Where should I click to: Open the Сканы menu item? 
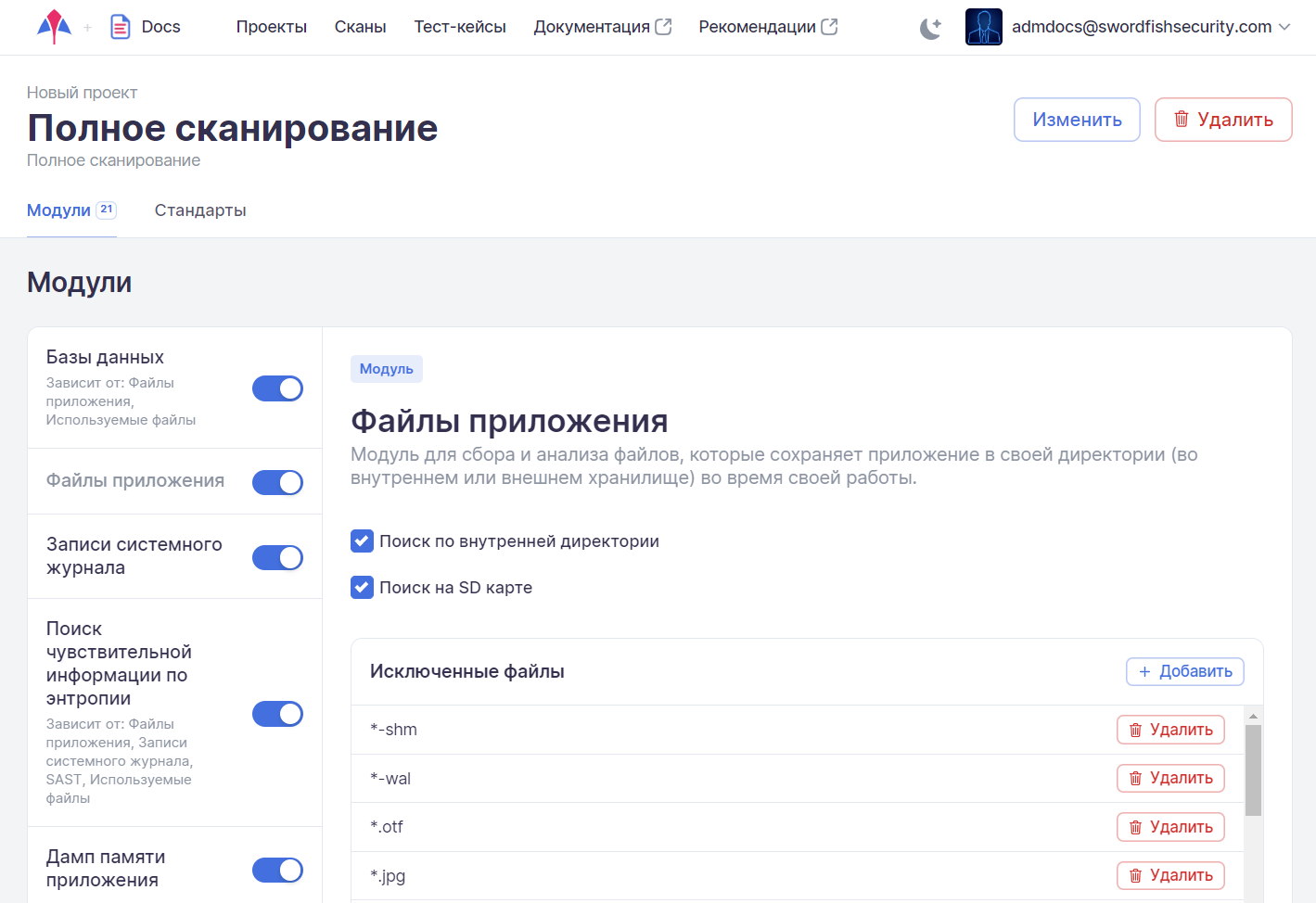360,27
